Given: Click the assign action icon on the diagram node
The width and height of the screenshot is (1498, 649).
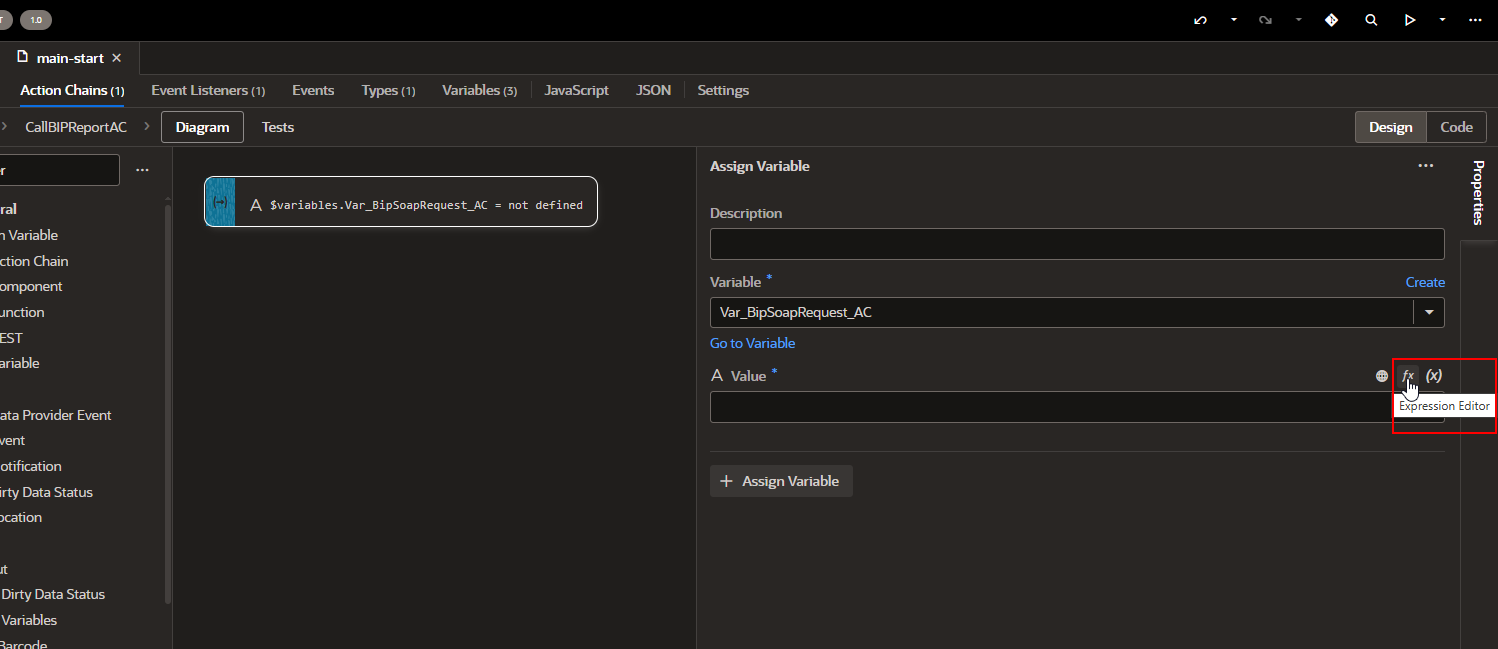Looking at the screenshot, I should [x=220, y=202].
